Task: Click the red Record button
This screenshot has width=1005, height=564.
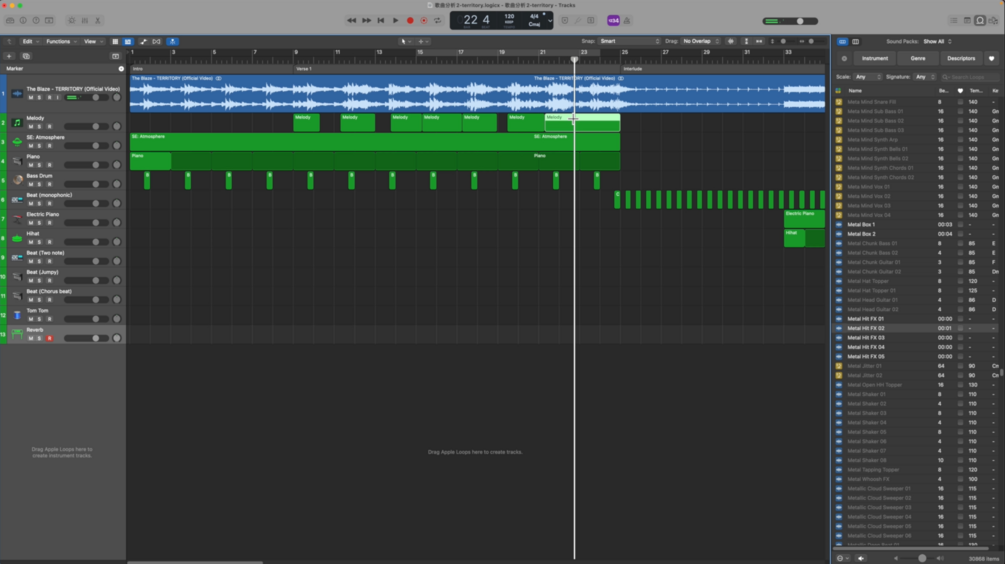Action: [x=410, y=21]
